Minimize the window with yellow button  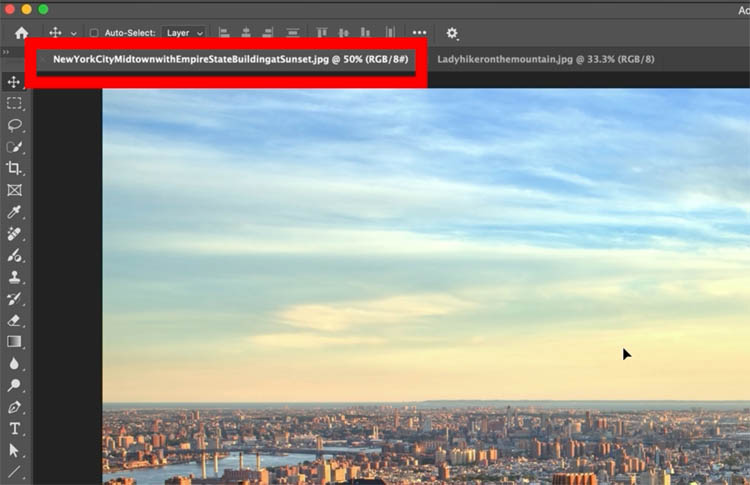26,9
